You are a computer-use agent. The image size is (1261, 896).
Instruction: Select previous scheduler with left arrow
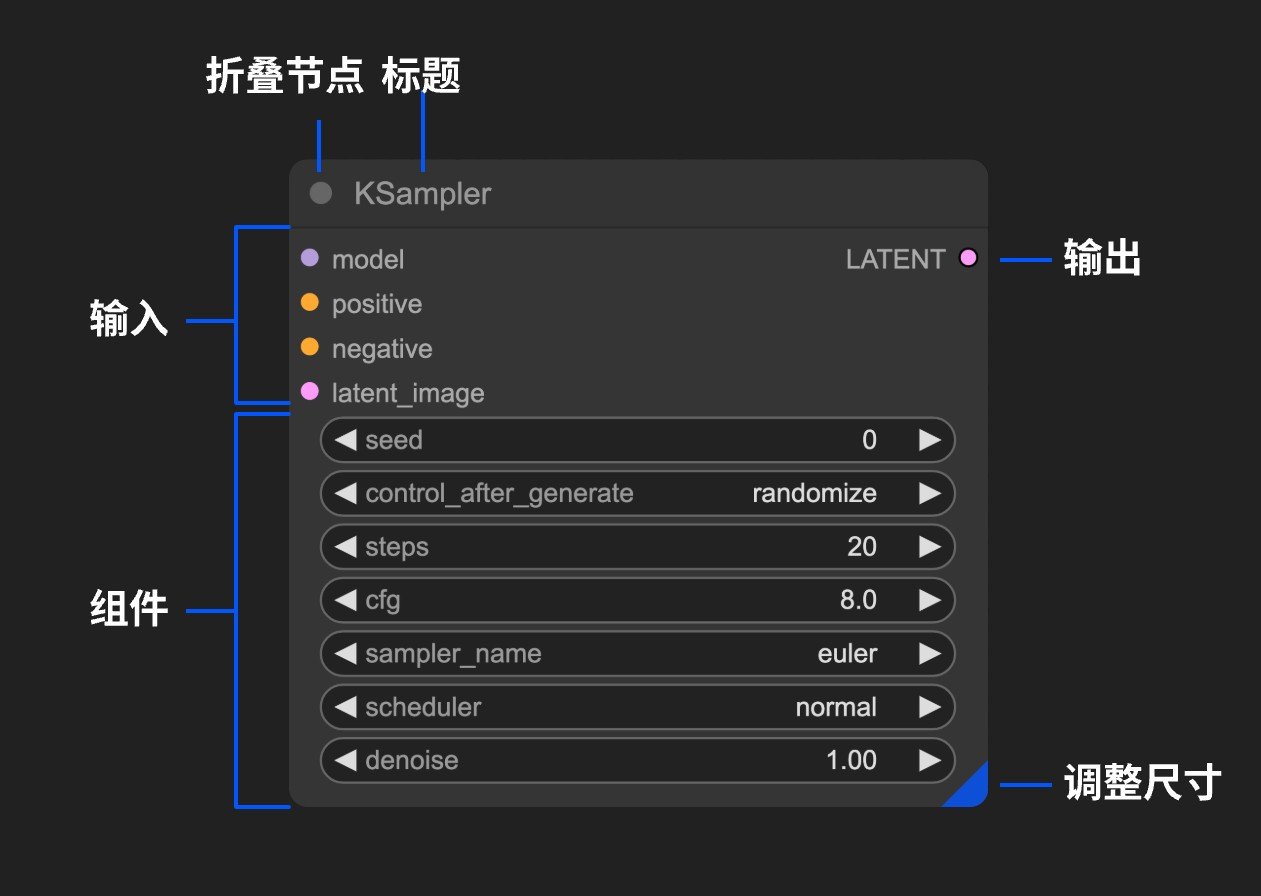coord(346,707)
